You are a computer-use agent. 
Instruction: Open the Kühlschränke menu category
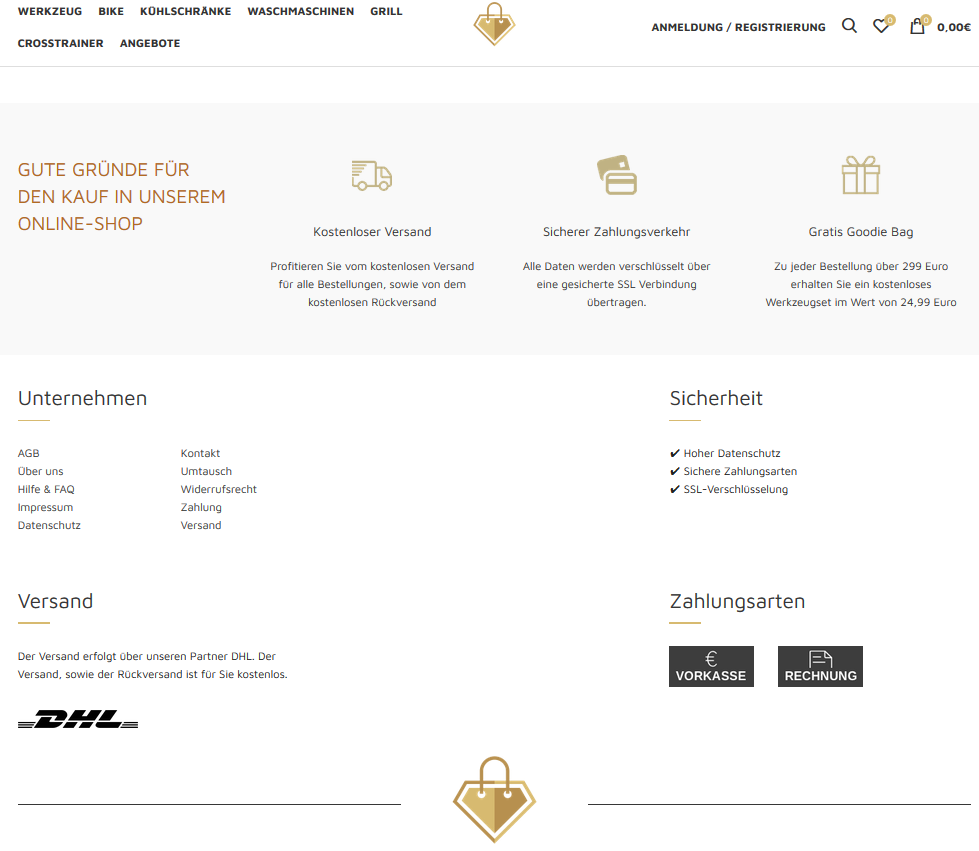[x=185, y=11]
